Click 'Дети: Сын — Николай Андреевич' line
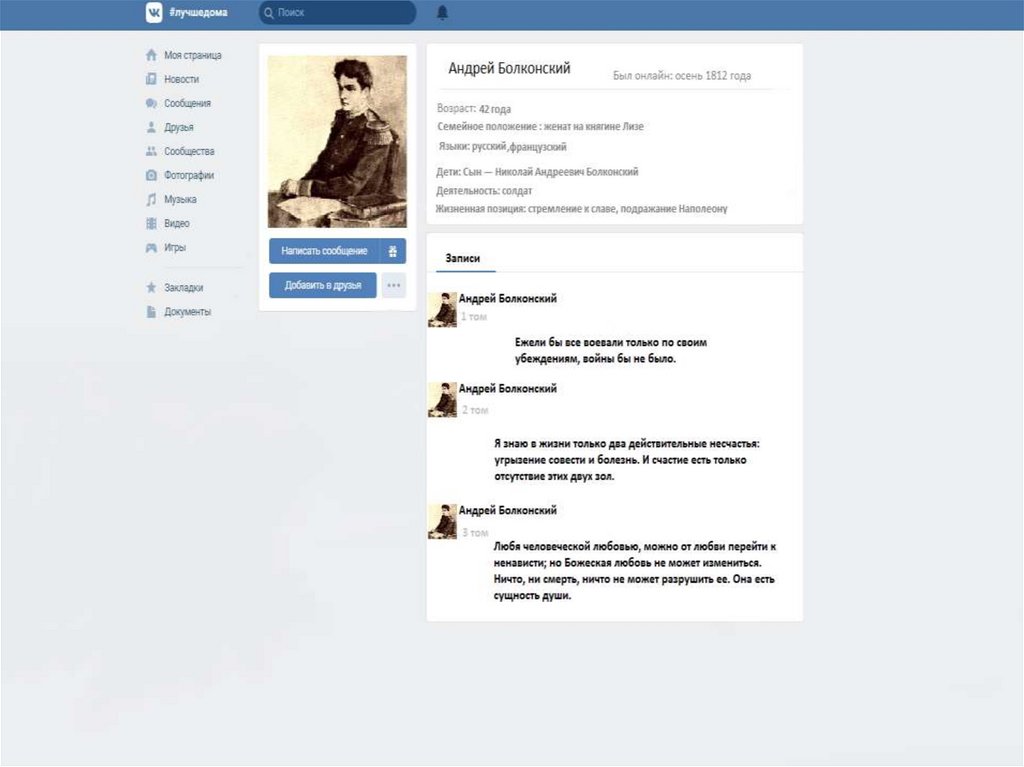Image resolution: width=1024 pixels, height=767 pixels. point(537,172)
